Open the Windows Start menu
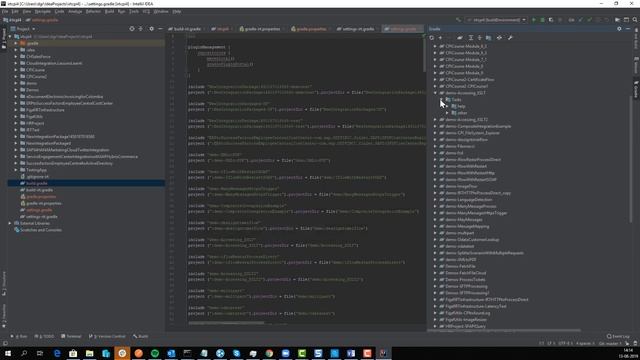The image size is (640, 360). tap(8, 353)
